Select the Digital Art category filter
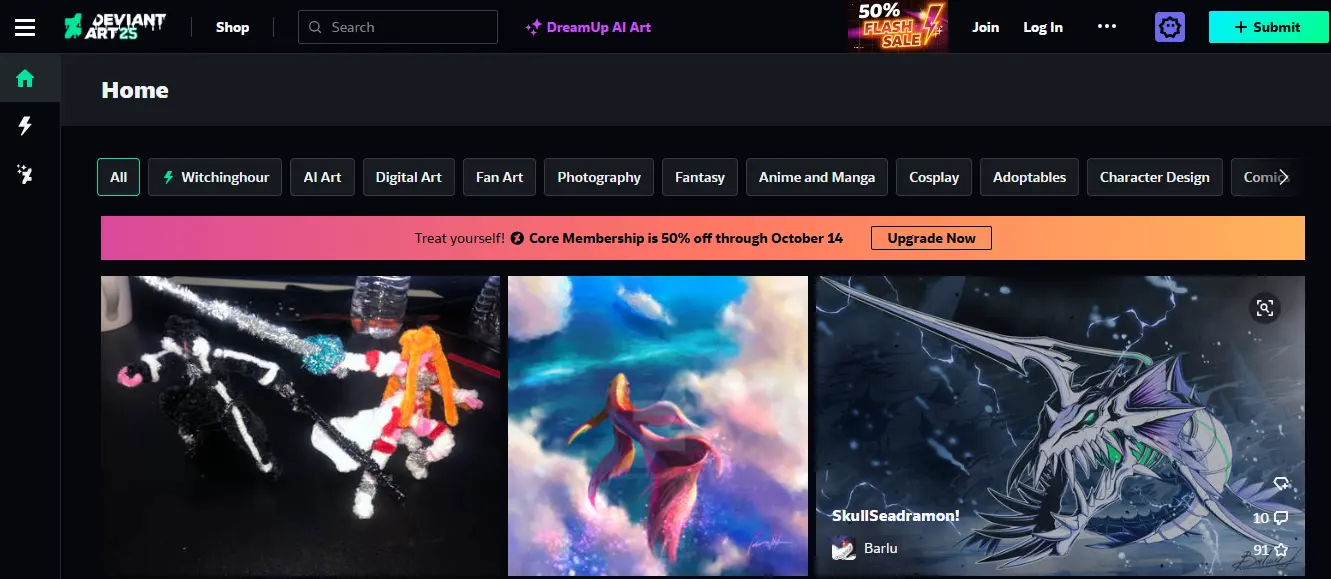 408,177
